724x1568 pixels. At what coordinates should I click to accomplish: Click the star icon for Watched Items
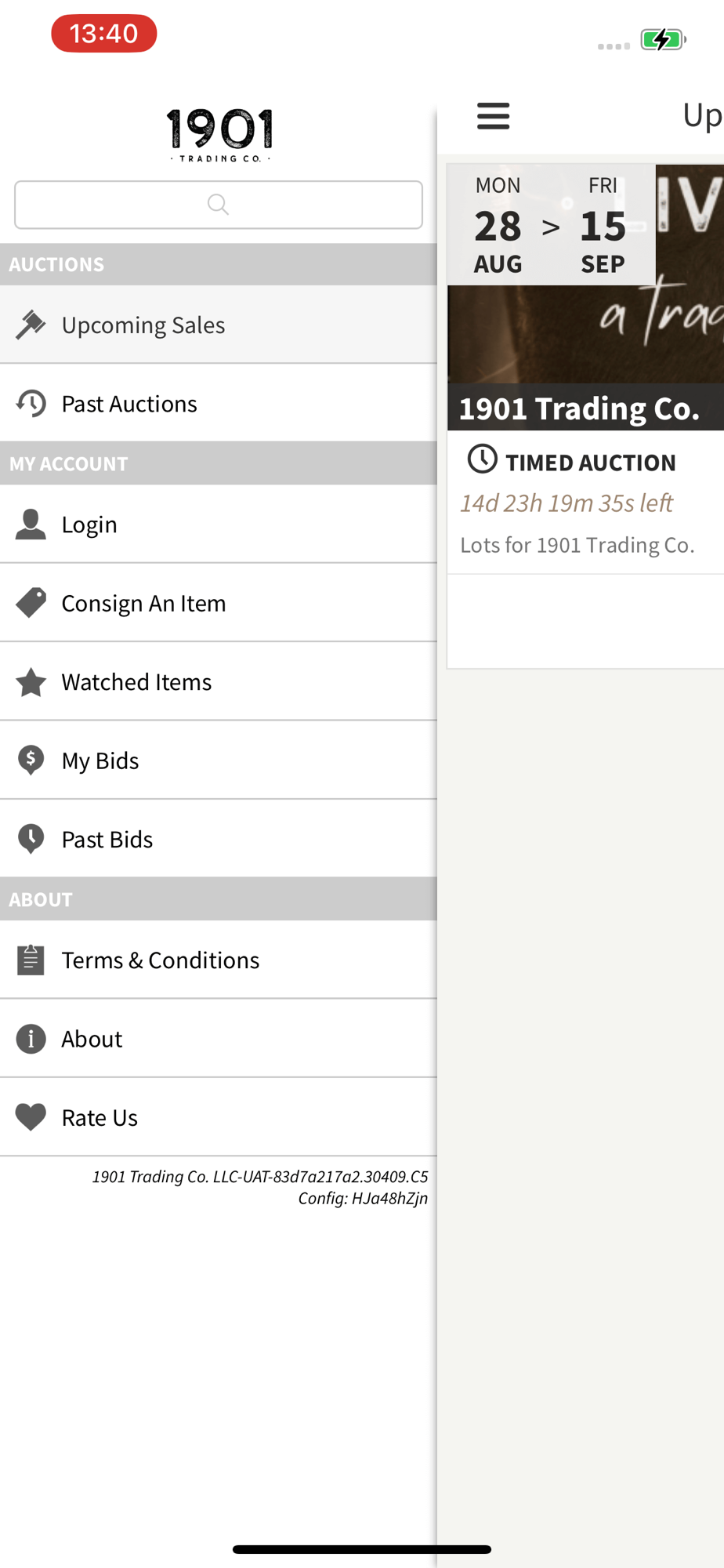click(x=31, y=682)
